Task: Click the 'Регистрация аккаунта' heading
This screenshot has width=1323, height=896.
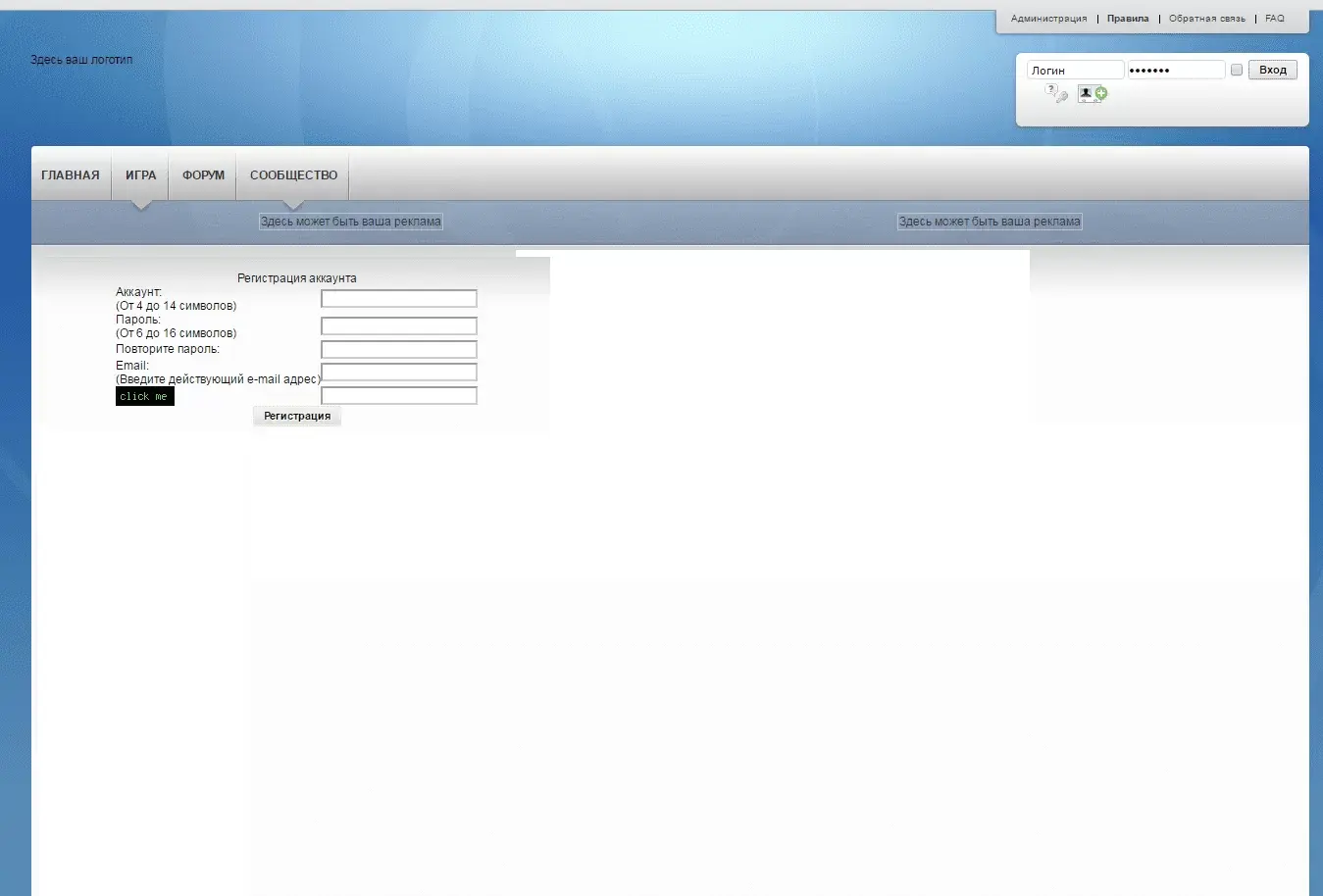Action: click(297, 278)
